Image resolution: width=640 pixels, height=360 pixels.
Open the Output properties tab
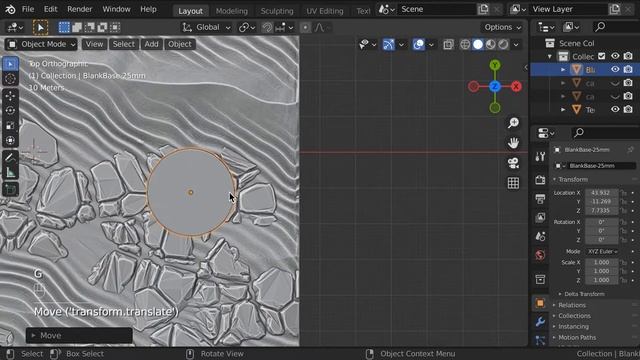[x=540, y=199]
